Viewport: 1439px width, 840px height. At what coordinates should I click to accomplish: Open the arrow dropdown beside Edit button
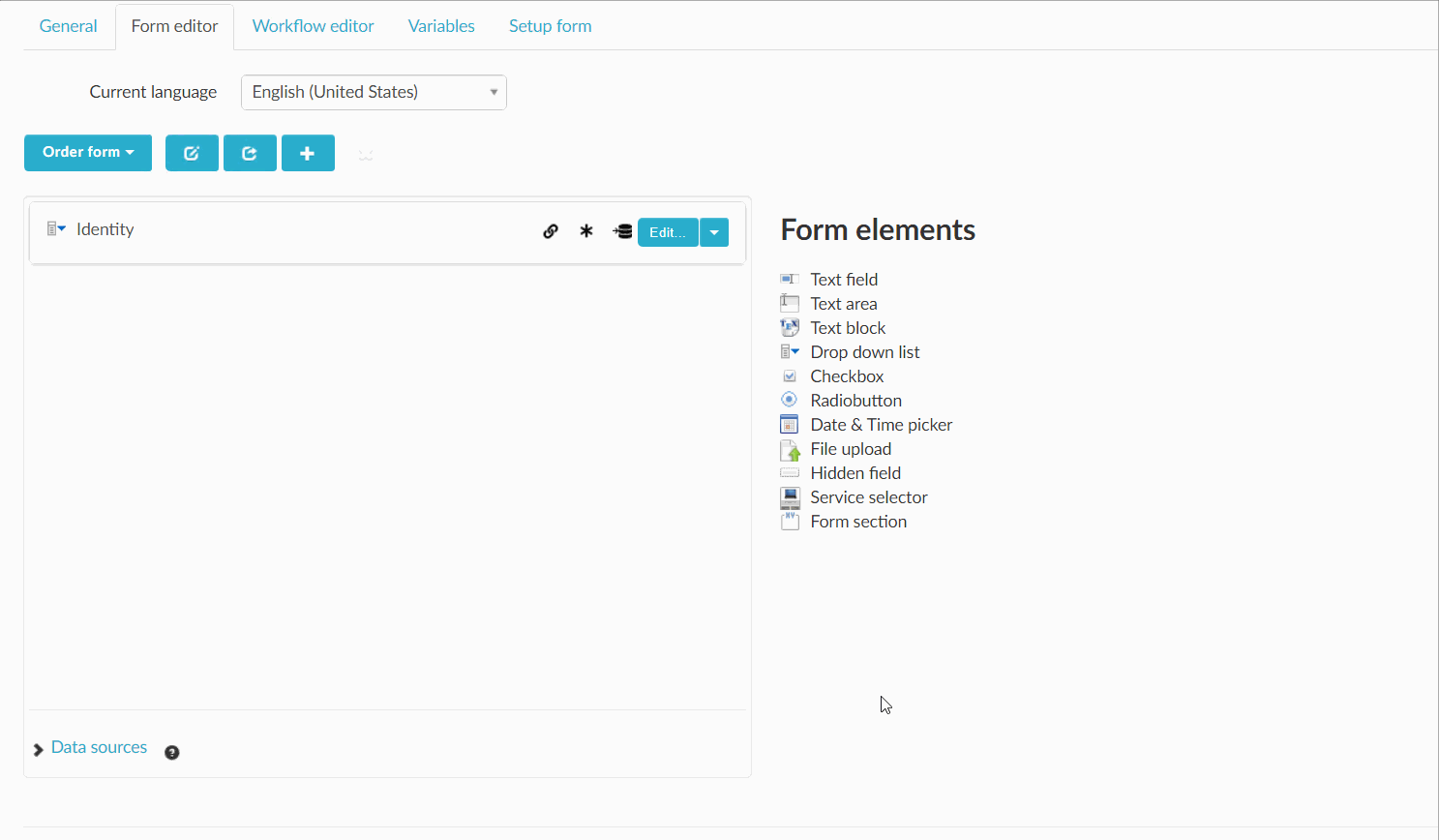pyautogui.click(x=714, y=232)
